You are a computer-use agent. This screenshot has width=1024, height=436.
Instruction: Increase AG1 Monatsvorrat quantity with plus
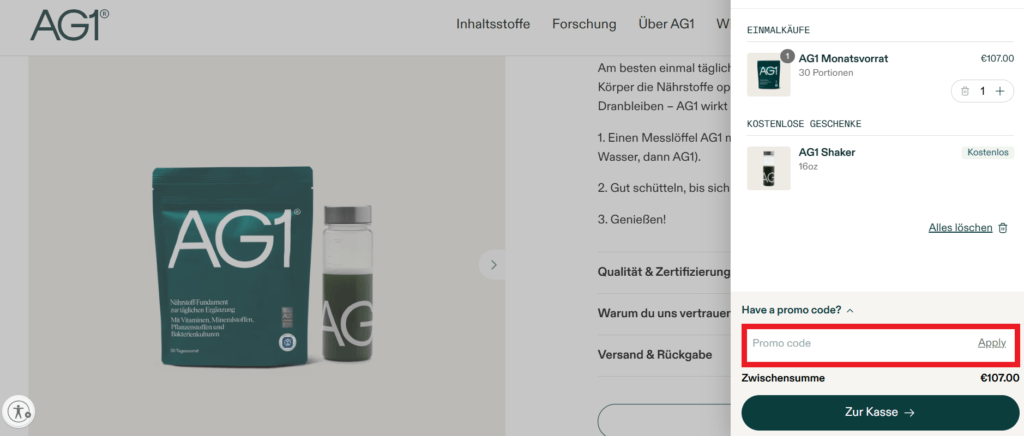tap(1000, 91)
